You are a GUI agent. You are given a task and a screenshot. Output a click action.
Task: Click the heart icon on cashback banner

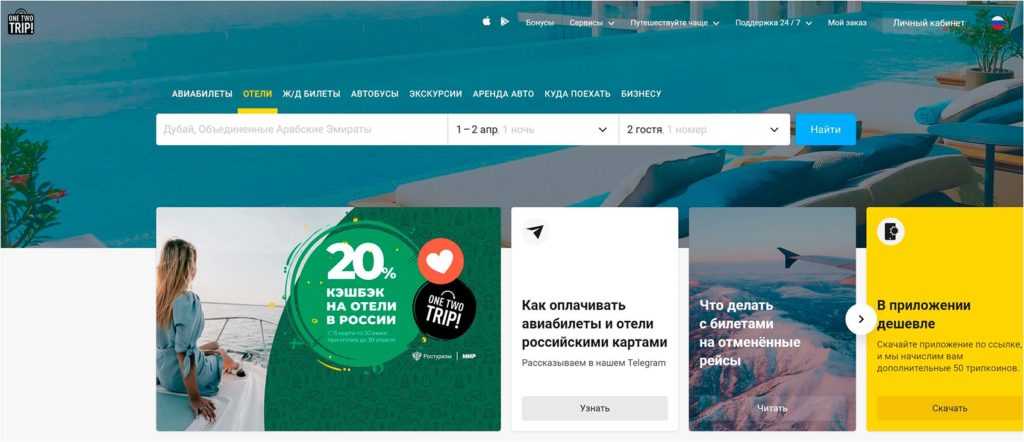(441, 261)
